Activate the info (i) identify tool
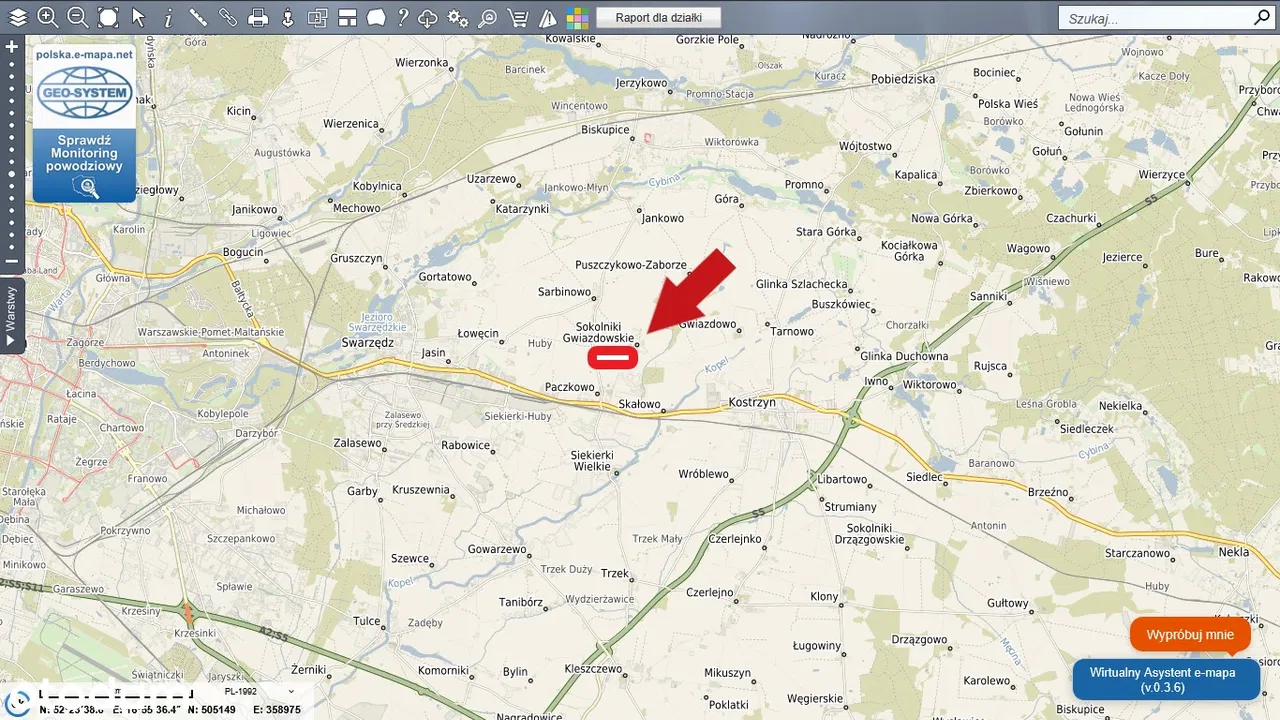Screen dimensions: 1280x720 168,17
